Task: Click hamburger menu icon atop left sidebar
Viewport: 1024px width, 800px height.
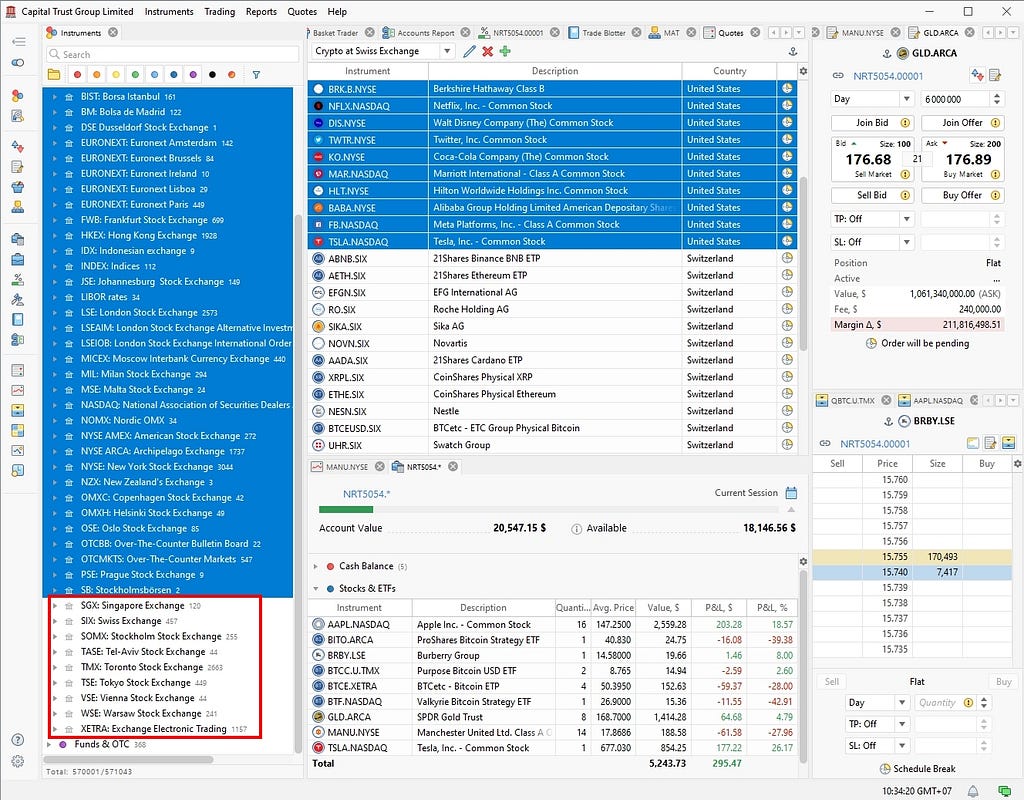Action: pyautogui.click(x=18, y=41)
